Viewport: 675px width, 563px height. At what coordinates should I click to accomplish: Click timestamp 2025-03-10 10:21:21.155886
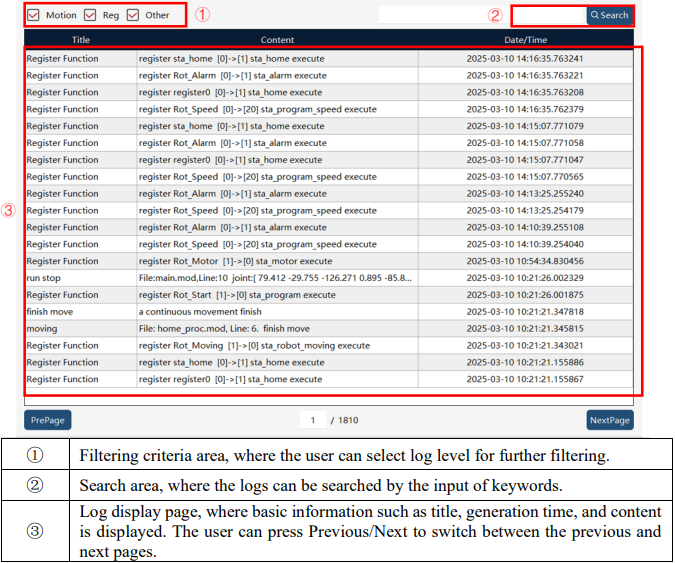(525, 362)
